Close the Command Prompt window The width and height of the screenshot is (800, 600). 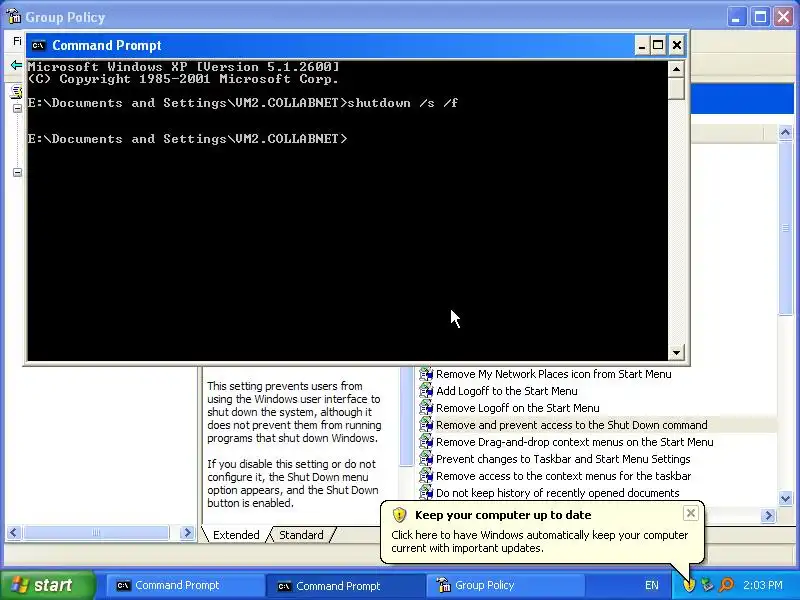677,45
